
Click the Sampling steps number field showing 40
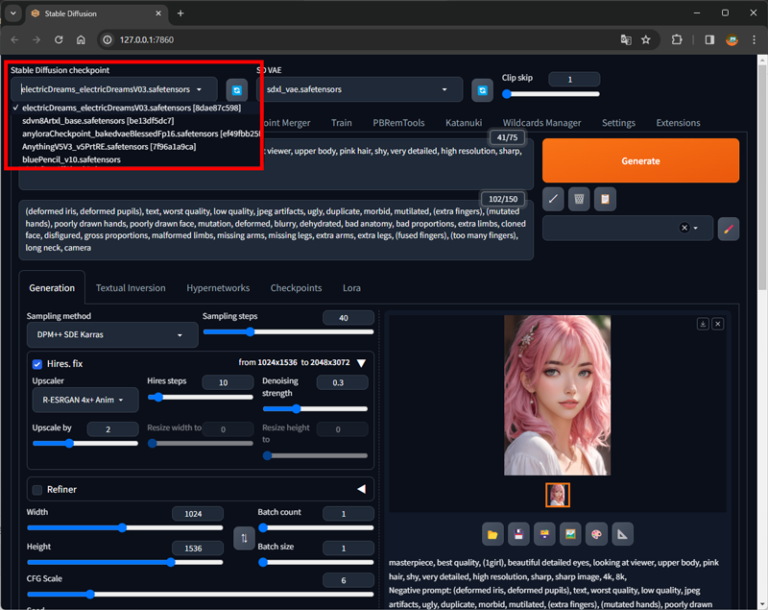tap(348, 317)
